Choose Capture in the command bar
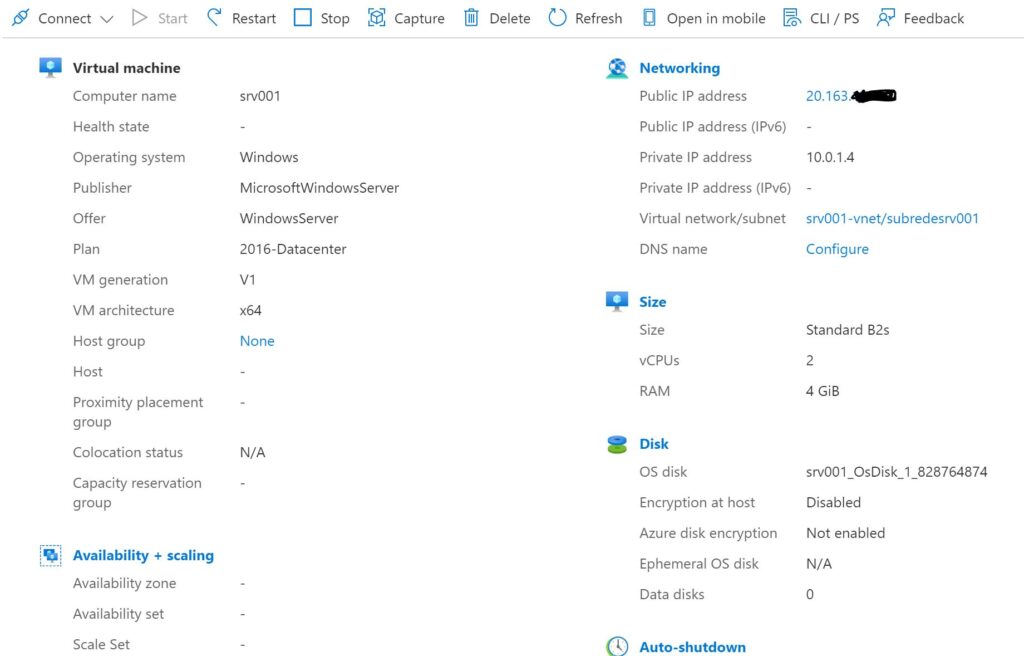This screenshot has width=1024, height=656. point(419,18)
